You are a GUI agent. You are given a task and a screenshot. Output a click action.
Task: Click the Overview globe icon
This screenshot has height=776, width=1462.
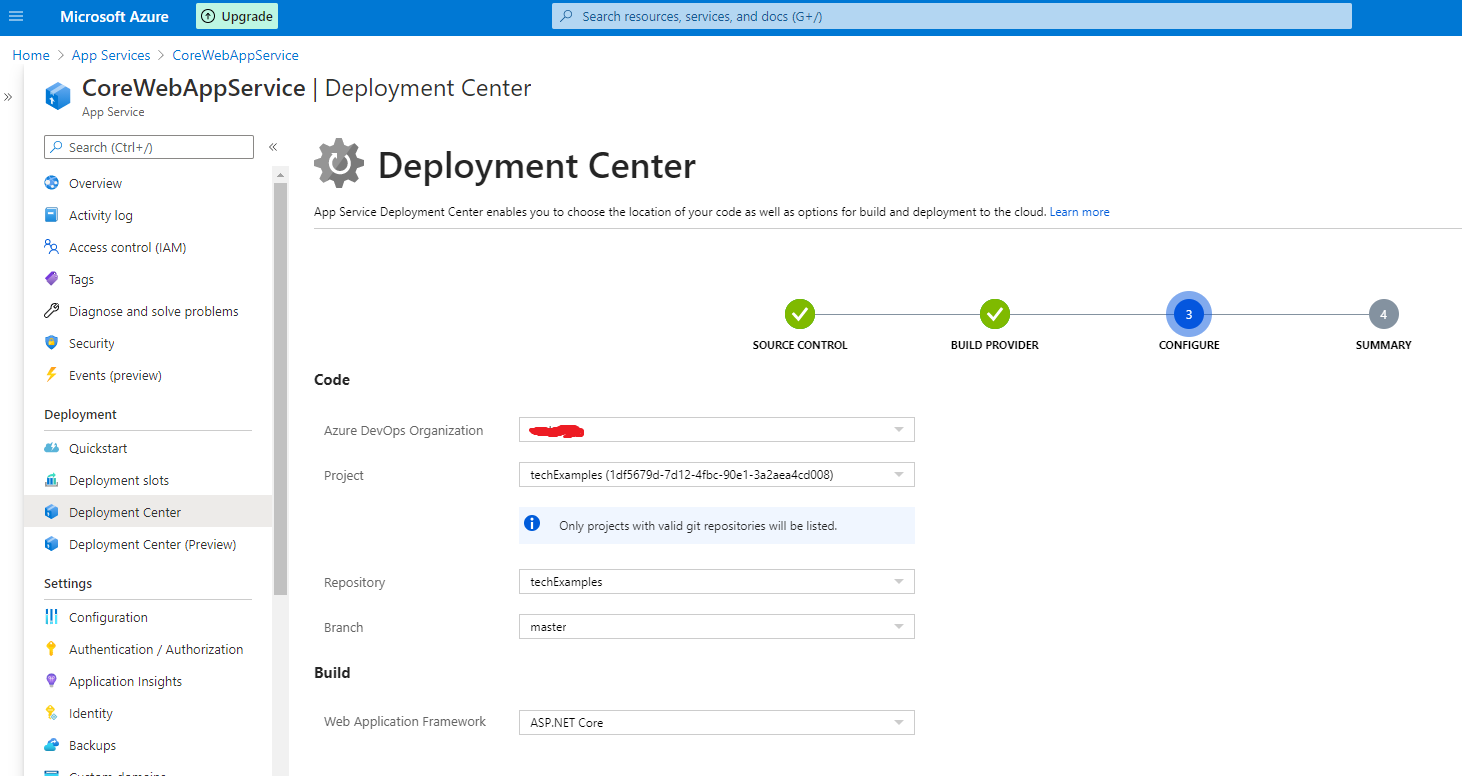click(52, 183)
